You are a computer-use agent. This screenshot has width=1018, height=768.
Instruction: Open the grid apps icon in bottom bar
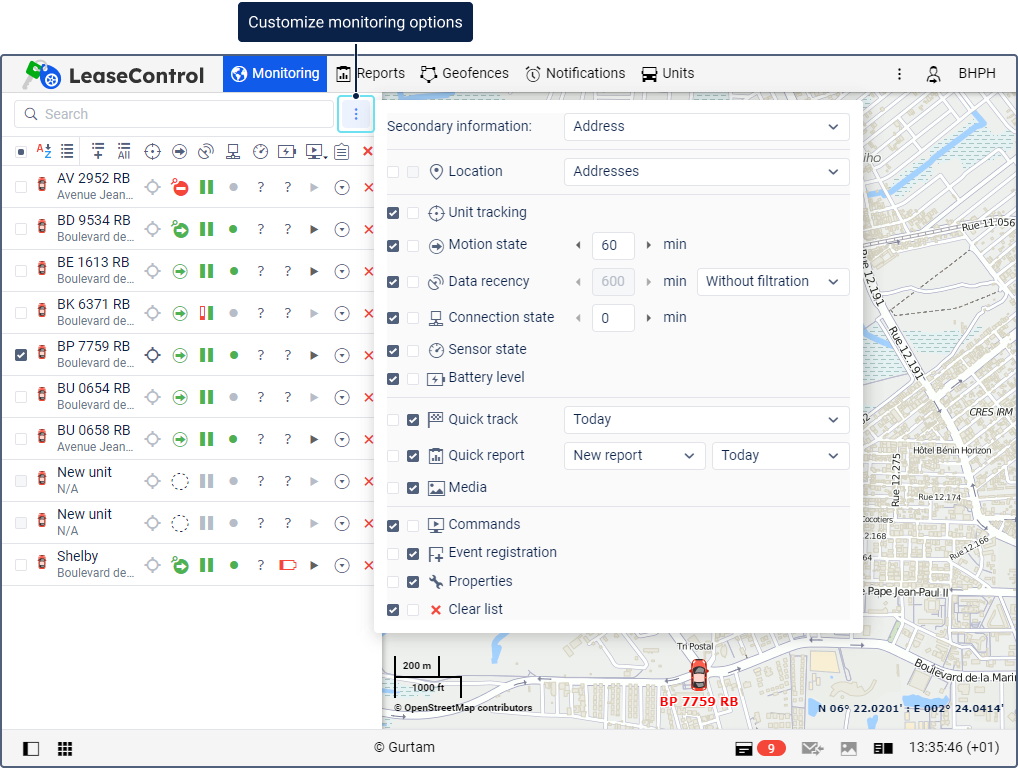[x=65, y=748]
